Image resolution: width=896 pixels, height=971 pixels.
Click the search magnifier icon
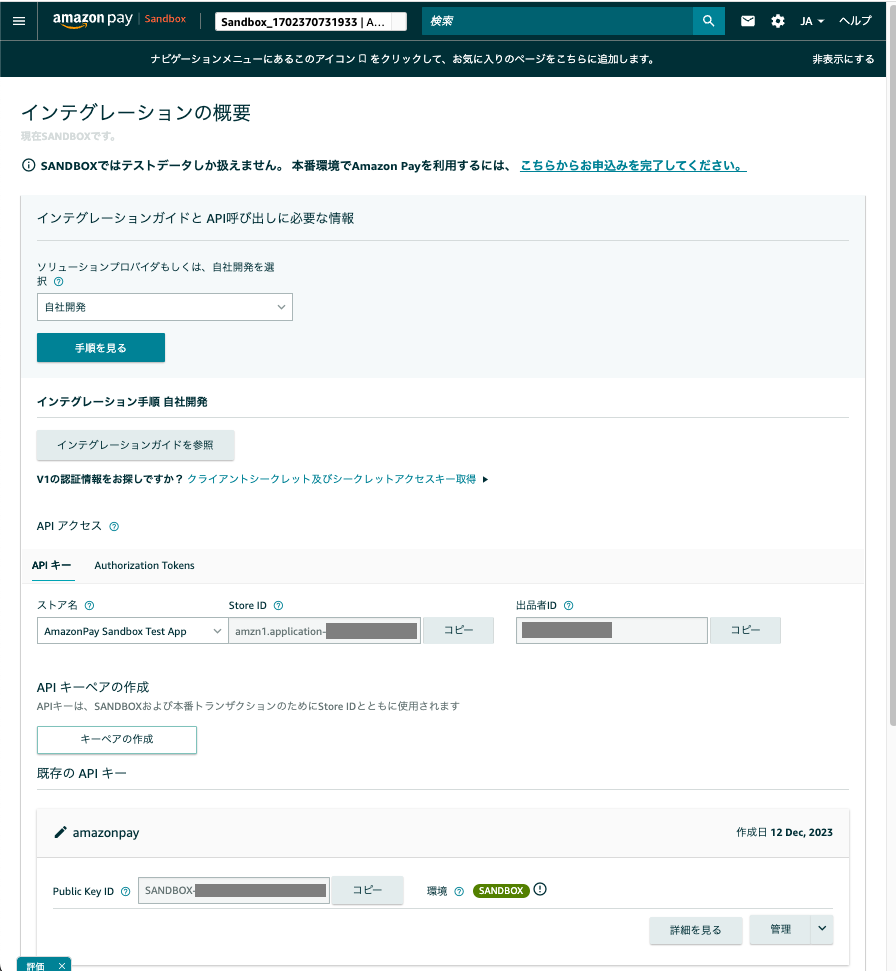[x=708, y=21]
